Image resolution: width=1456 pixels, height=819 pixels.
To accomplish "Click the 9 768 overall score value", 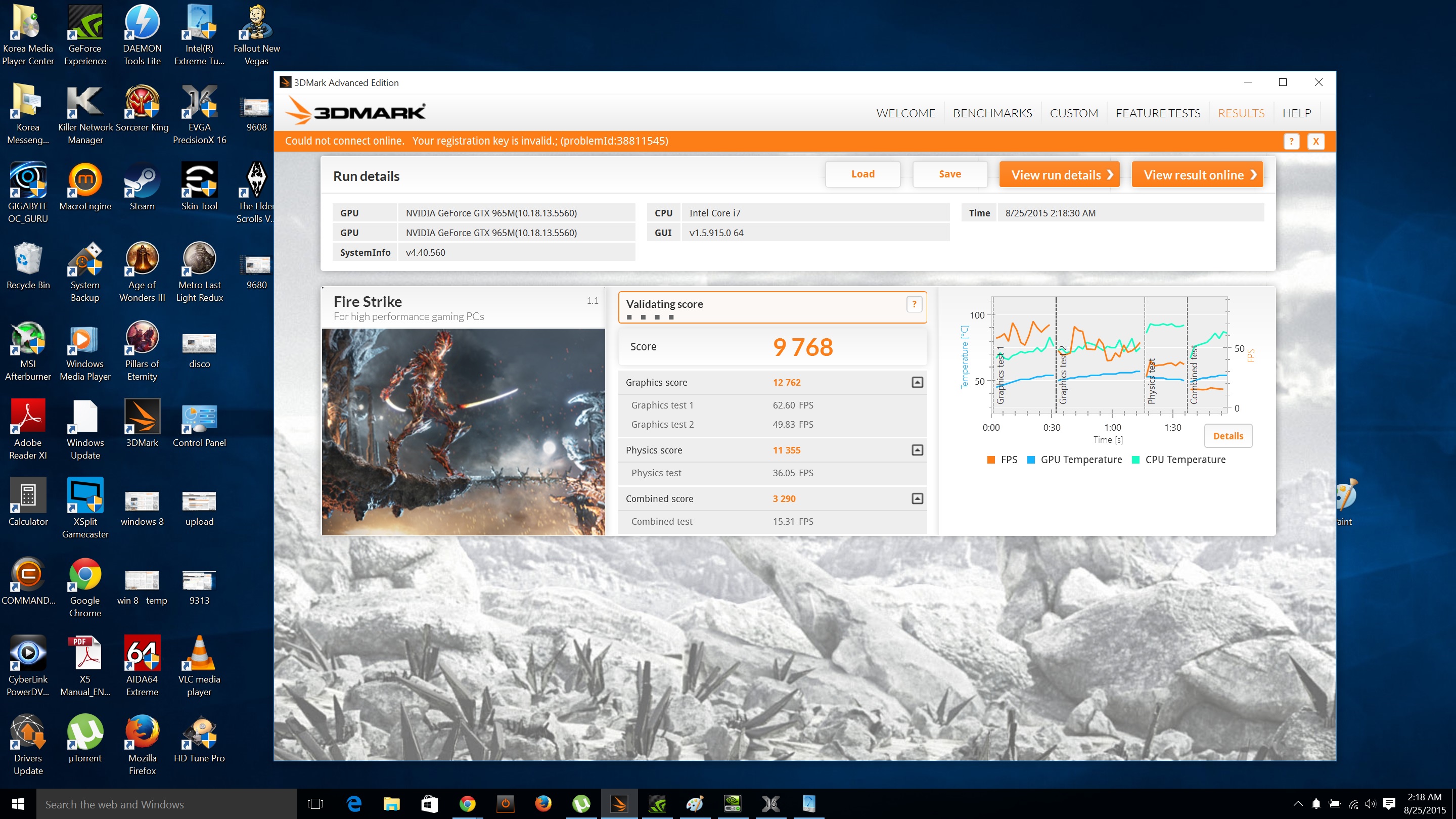I will [803, 347].
